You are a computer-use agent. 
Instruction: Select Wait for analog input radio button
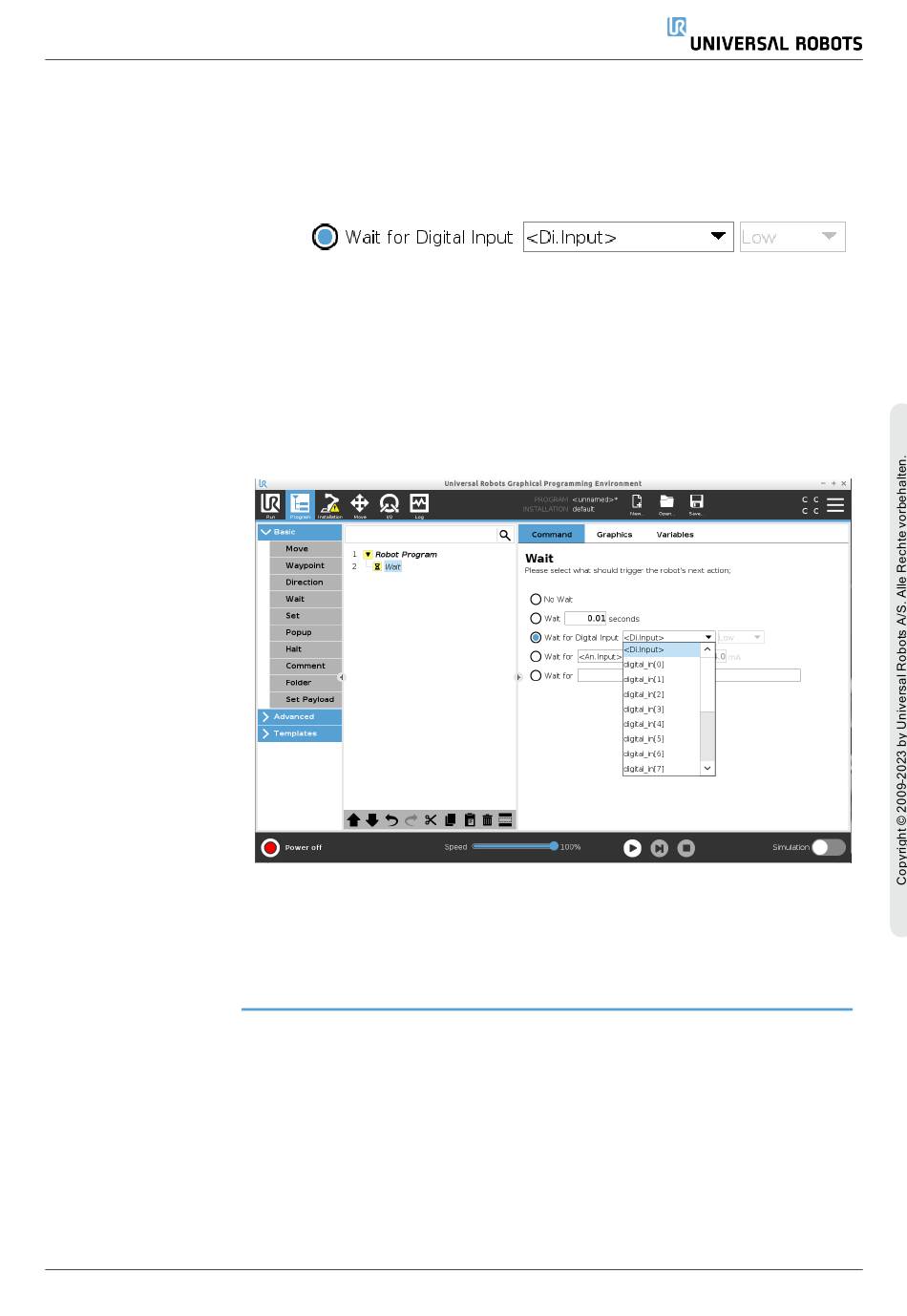pyautogui.click(x=536, y=656)
